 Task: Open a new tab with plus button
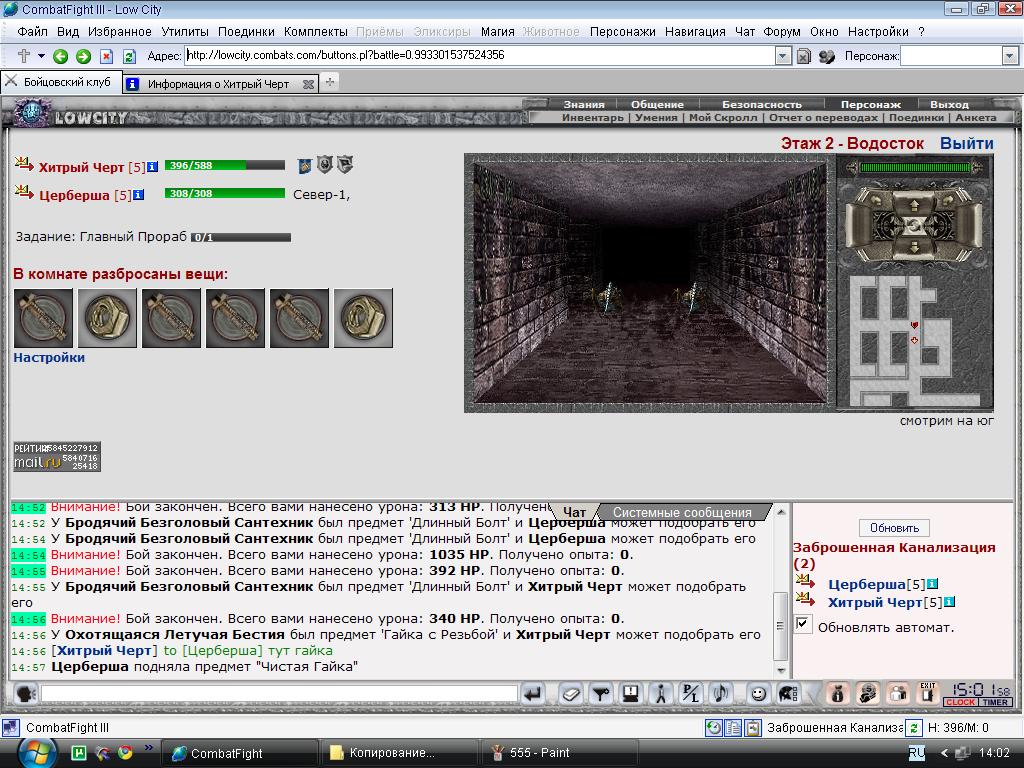point(330,82)
